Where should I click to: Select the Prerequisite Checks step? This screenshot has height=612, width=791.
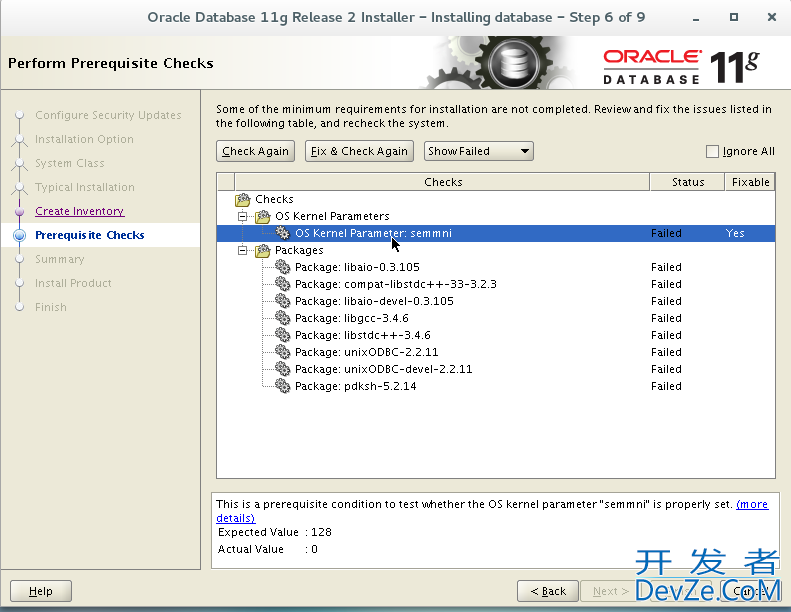[90, 235]
